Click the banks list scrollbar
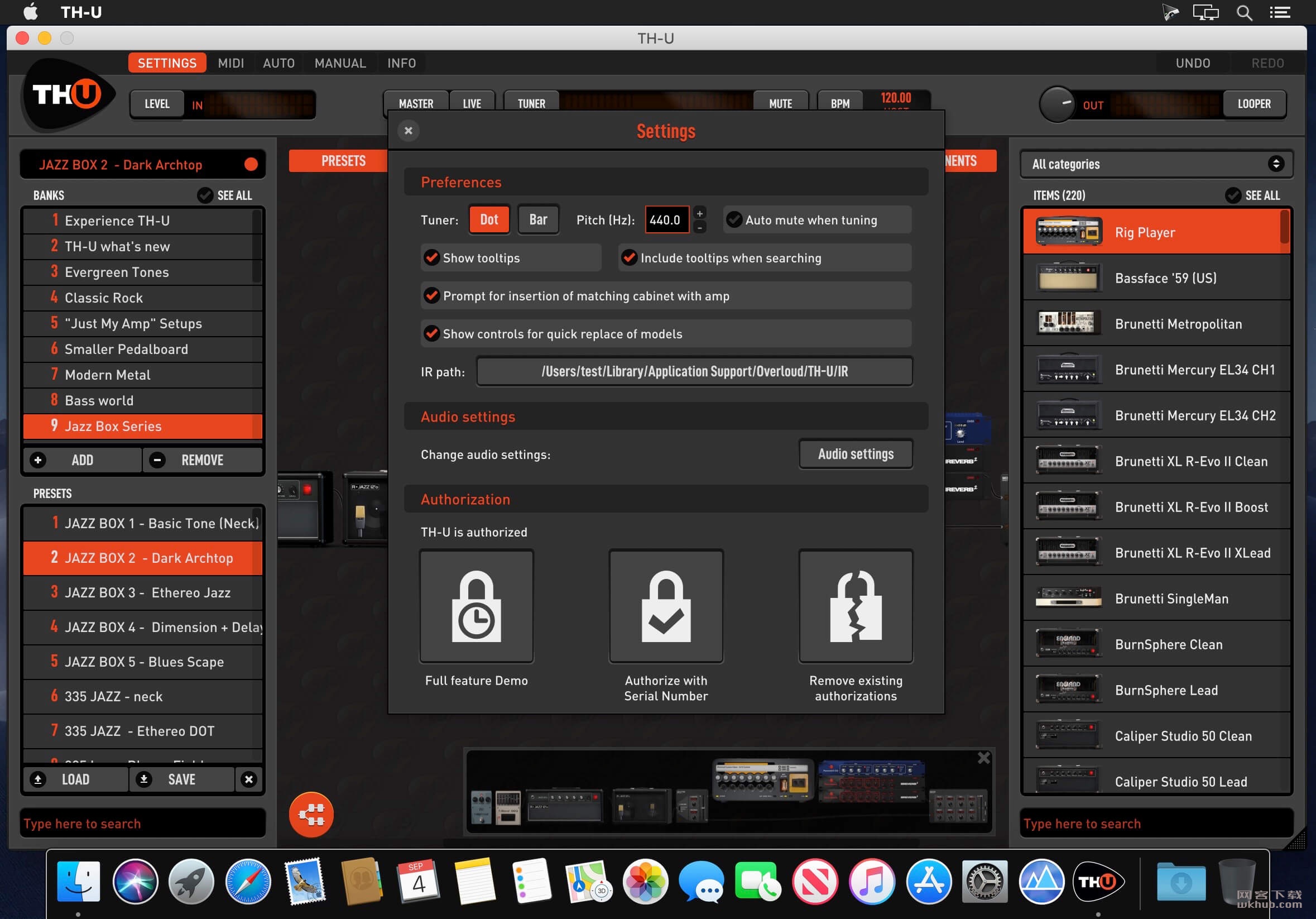Screen dimensions: 1316x919 (257, 247)
